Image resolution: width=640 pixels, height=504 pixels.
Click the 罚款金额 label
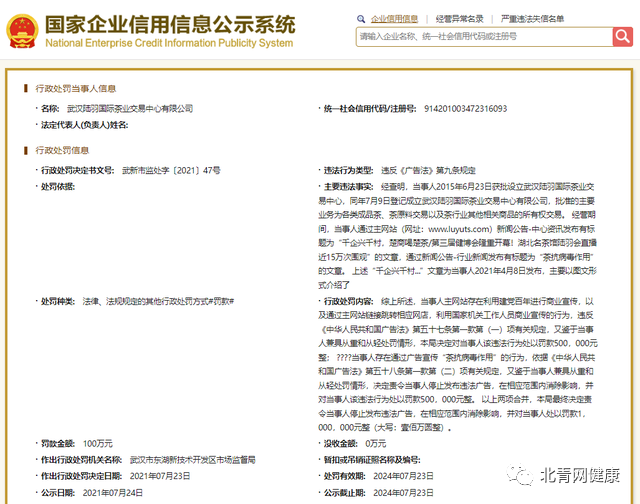pos(58,443)
